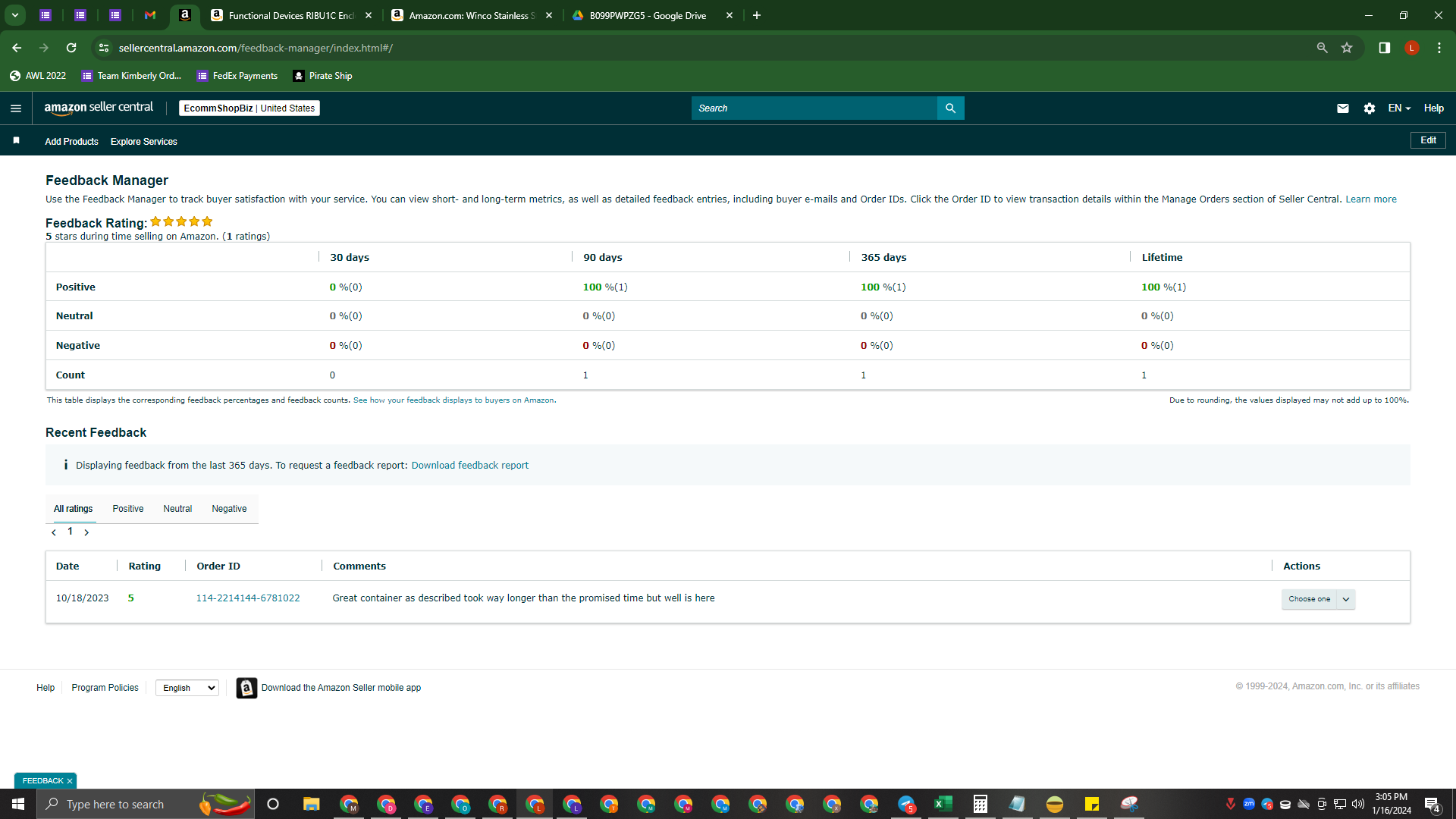1456x819 pixels.
Task: Switch to the Google Drive tab
Action: tap(652, 15)
